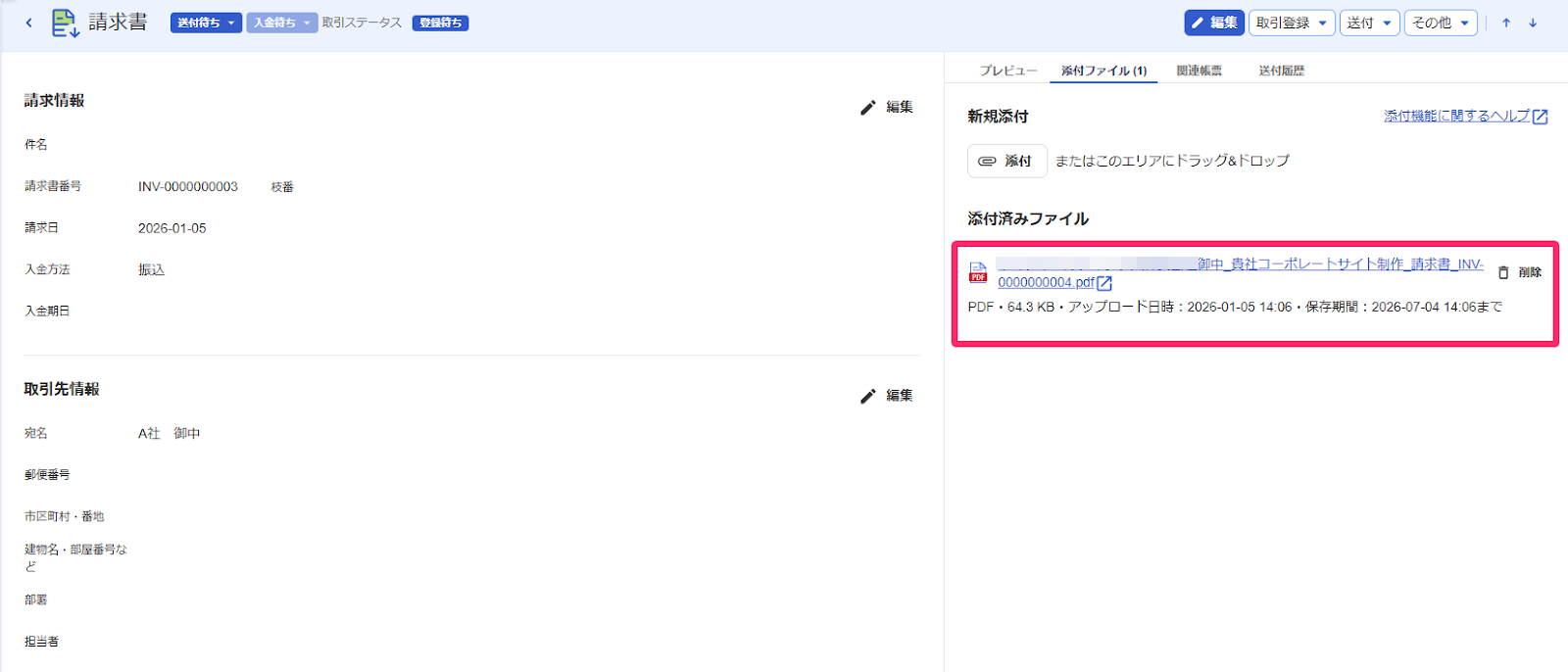
Task: Switch to the プレビュー tab
Action: (1007, 71)
